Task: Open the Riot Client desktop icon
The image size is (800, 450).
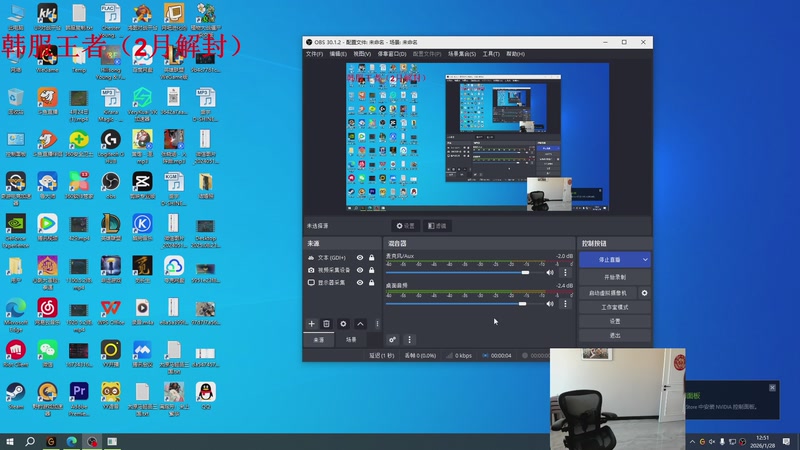Action: (15, 354)
